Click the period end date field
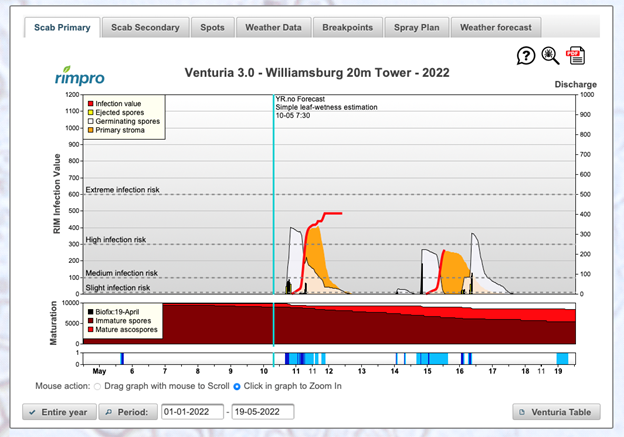 point(262,411)
